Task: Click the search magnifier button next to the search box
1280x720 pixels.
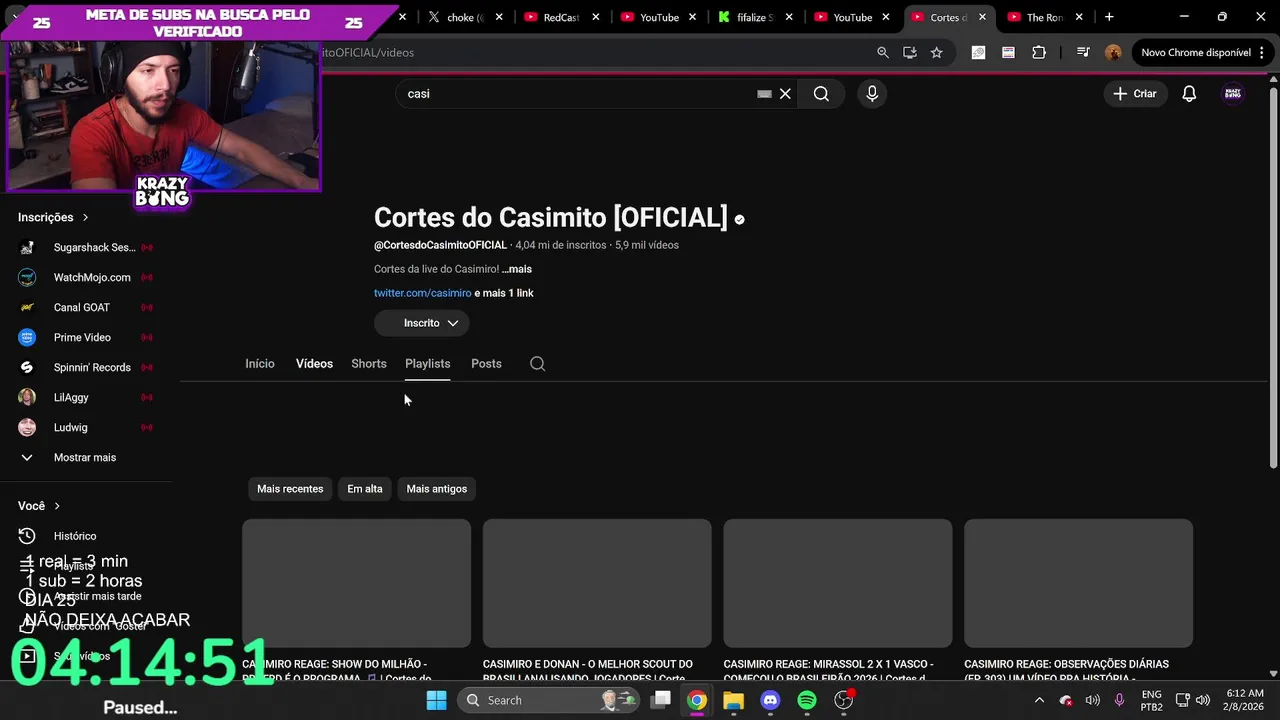Action: (821, 93)
